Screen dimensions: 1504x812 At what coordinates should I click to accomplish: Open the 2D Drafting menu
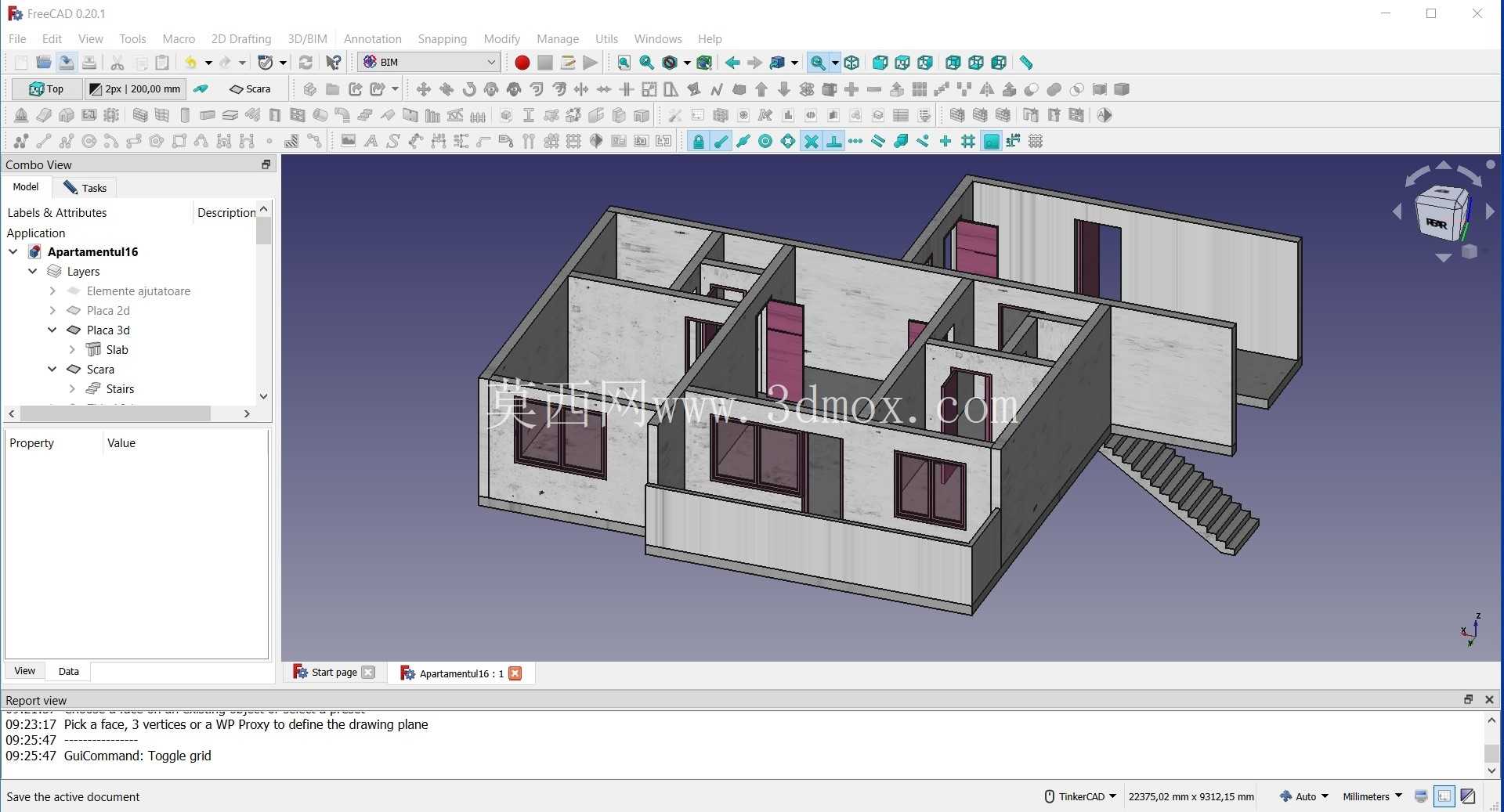point(241,38)
